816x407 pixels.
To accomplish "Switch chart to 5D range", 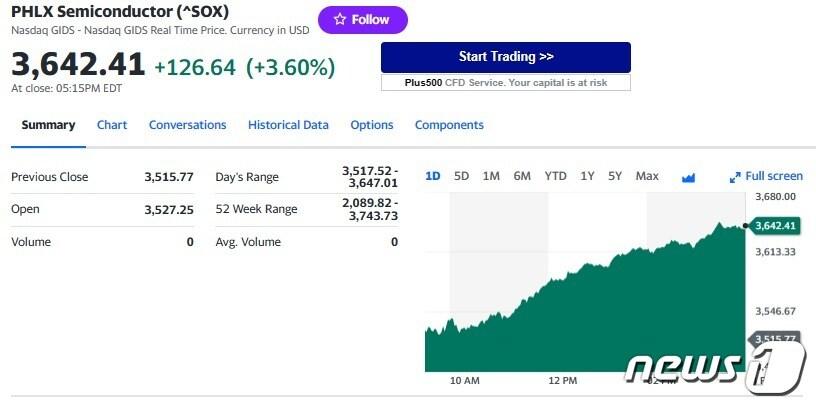I will point(461,176).
